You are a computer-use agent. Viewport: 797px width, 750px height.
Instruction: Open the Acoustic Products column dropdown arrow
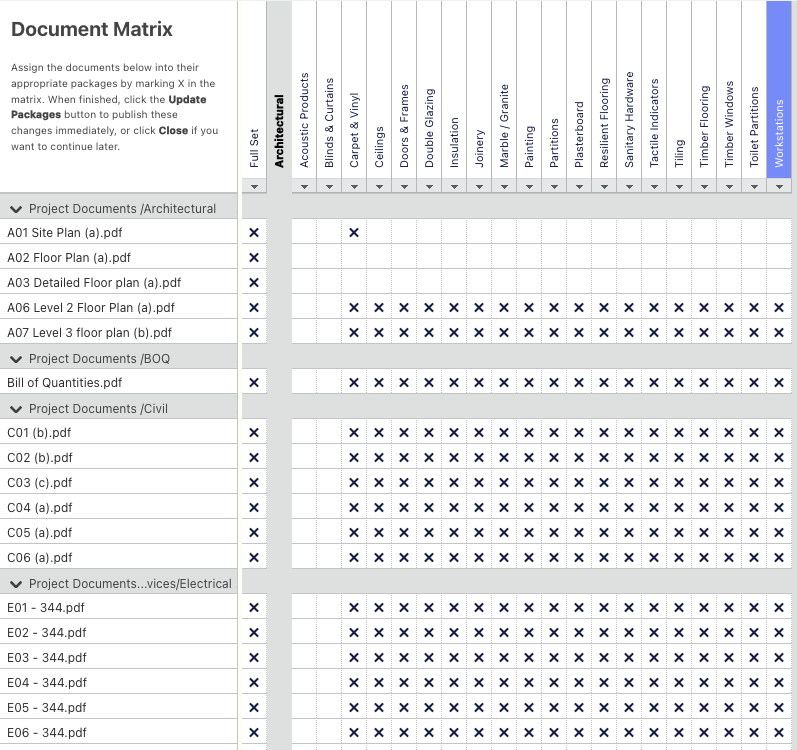point(304,186)
